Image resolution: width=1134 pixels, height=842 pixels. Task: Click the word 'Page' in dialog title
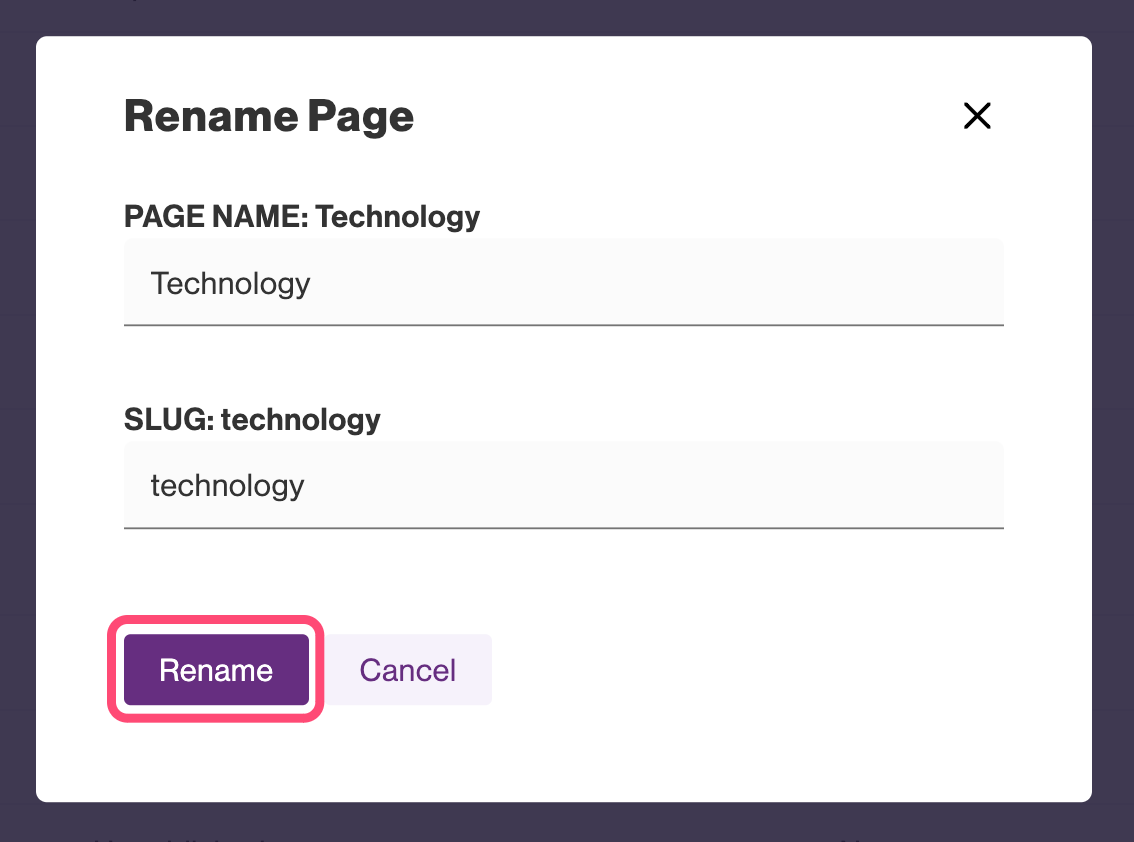click(x=360, y=117)
